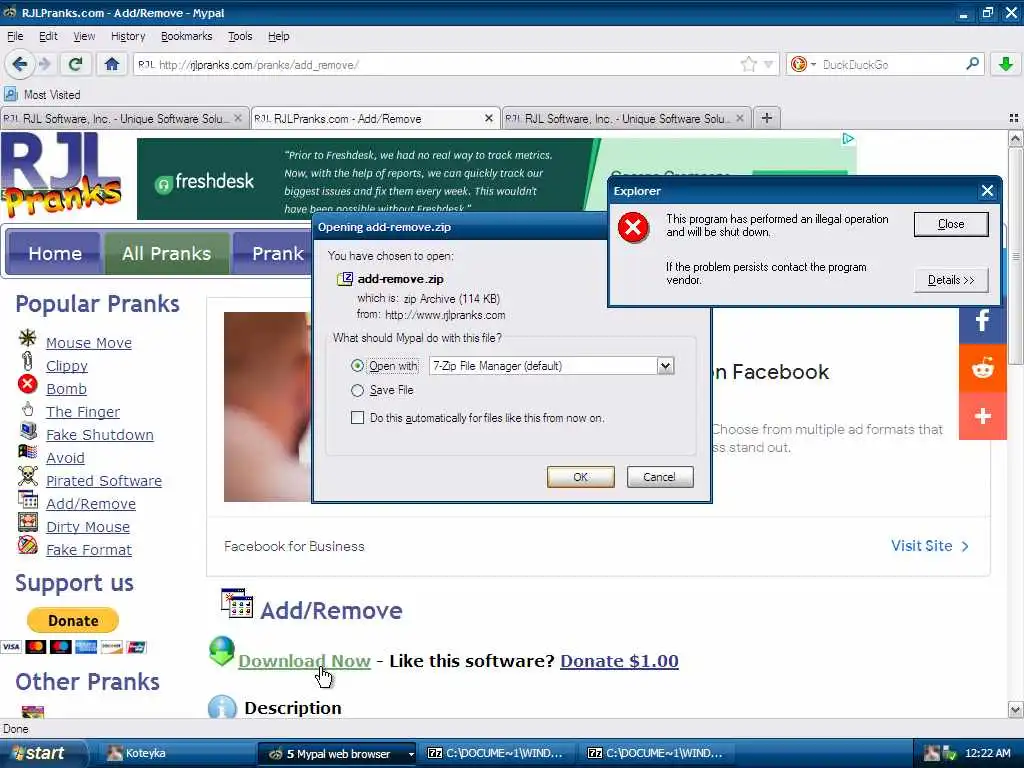Click OK in the download dialog
Screen dimensions: 1024x768
tap(581, 477)
